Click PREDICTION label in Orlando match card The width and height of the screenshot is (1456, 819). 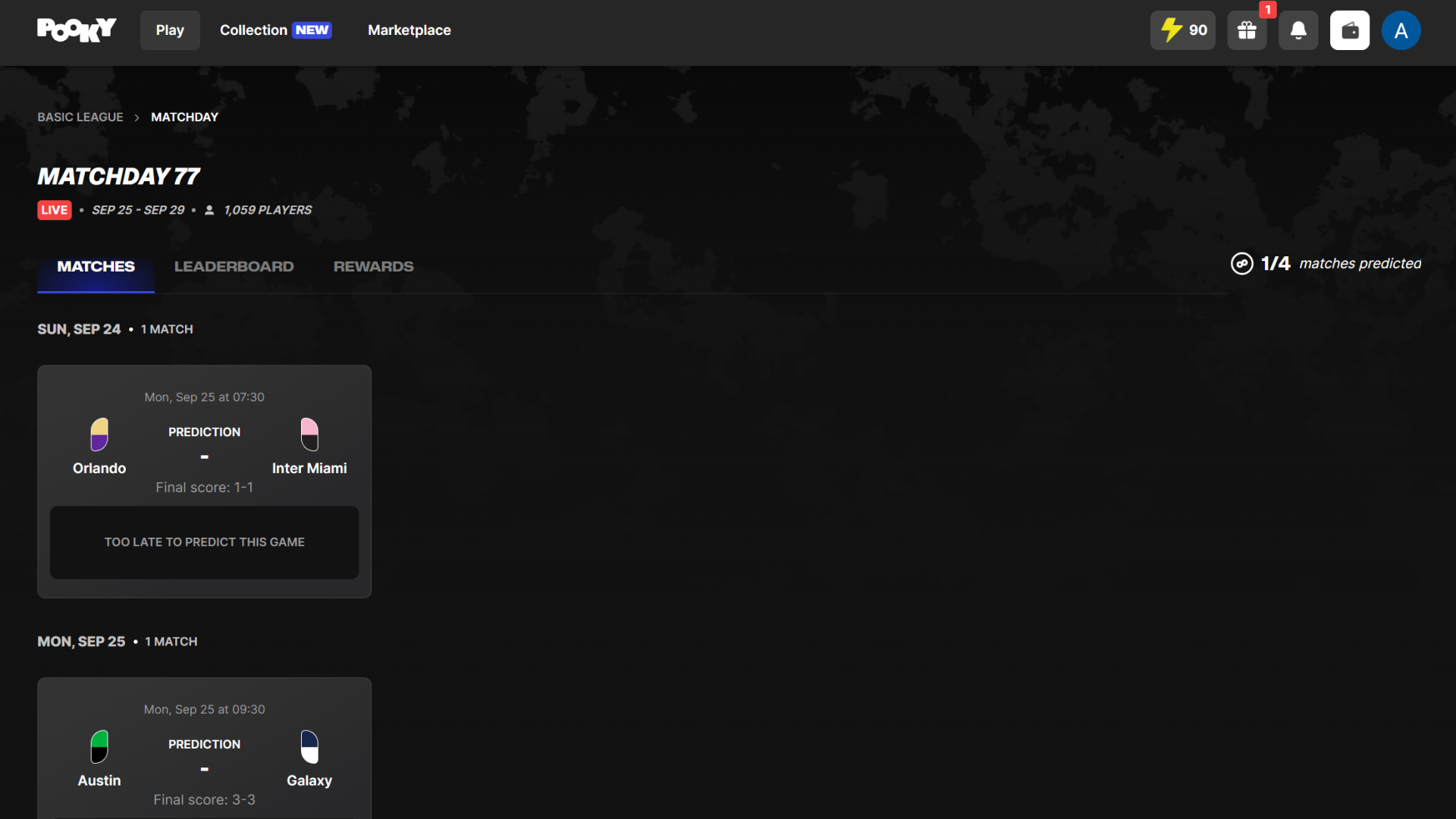pyautogui.click(x=204, y=432)
